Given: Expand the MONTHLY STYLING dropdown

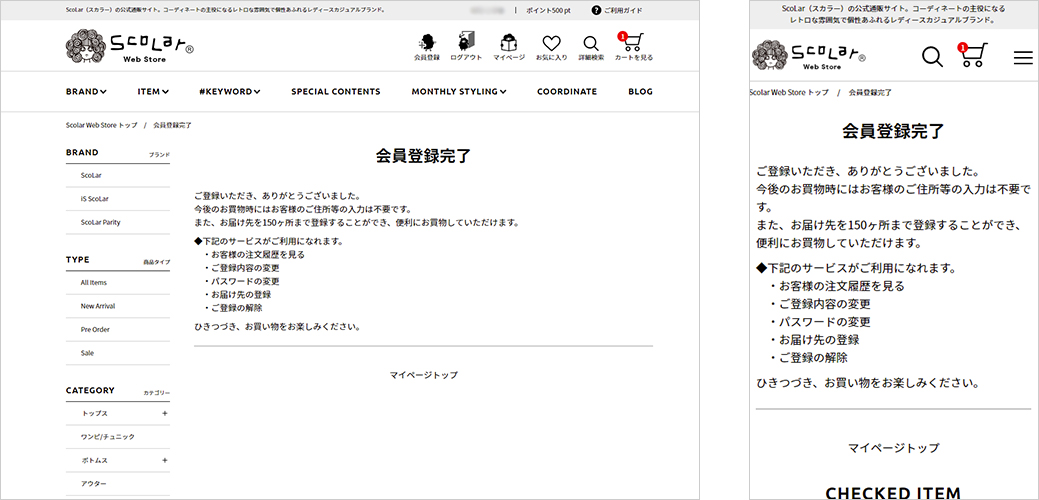Looking at the screenshot, I should click(x=459, y=91).
